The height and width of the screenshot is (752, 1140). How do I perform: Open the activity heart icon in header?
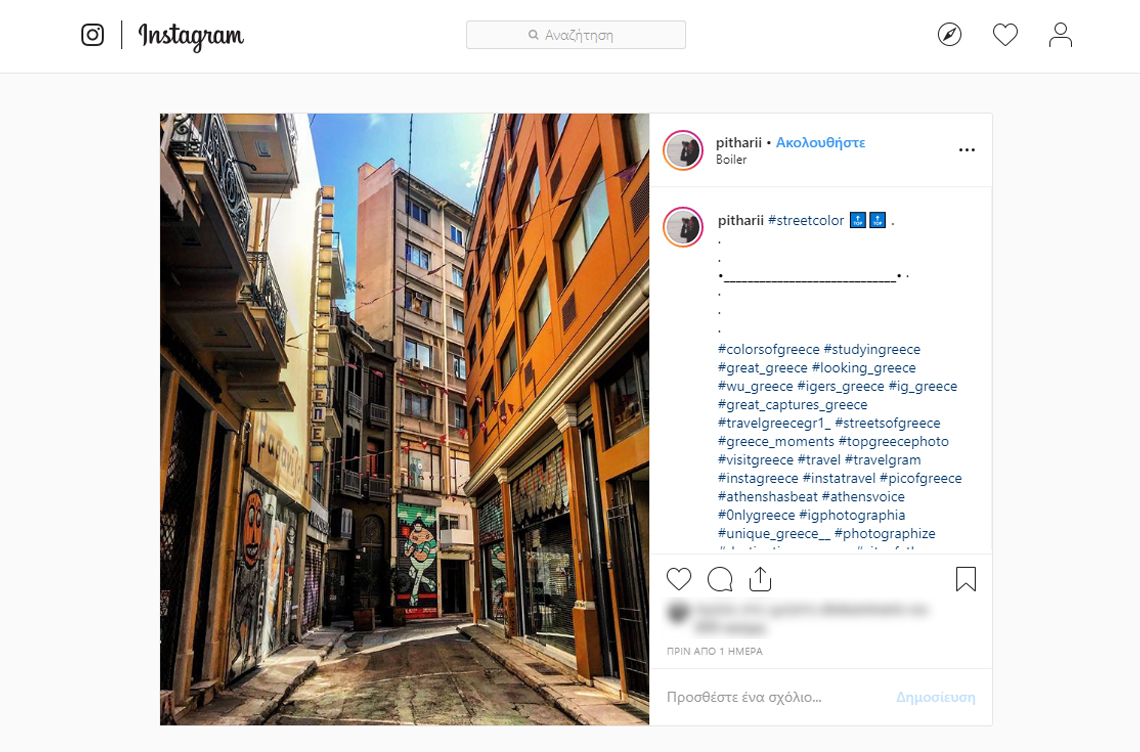[x=1005, y=35]
